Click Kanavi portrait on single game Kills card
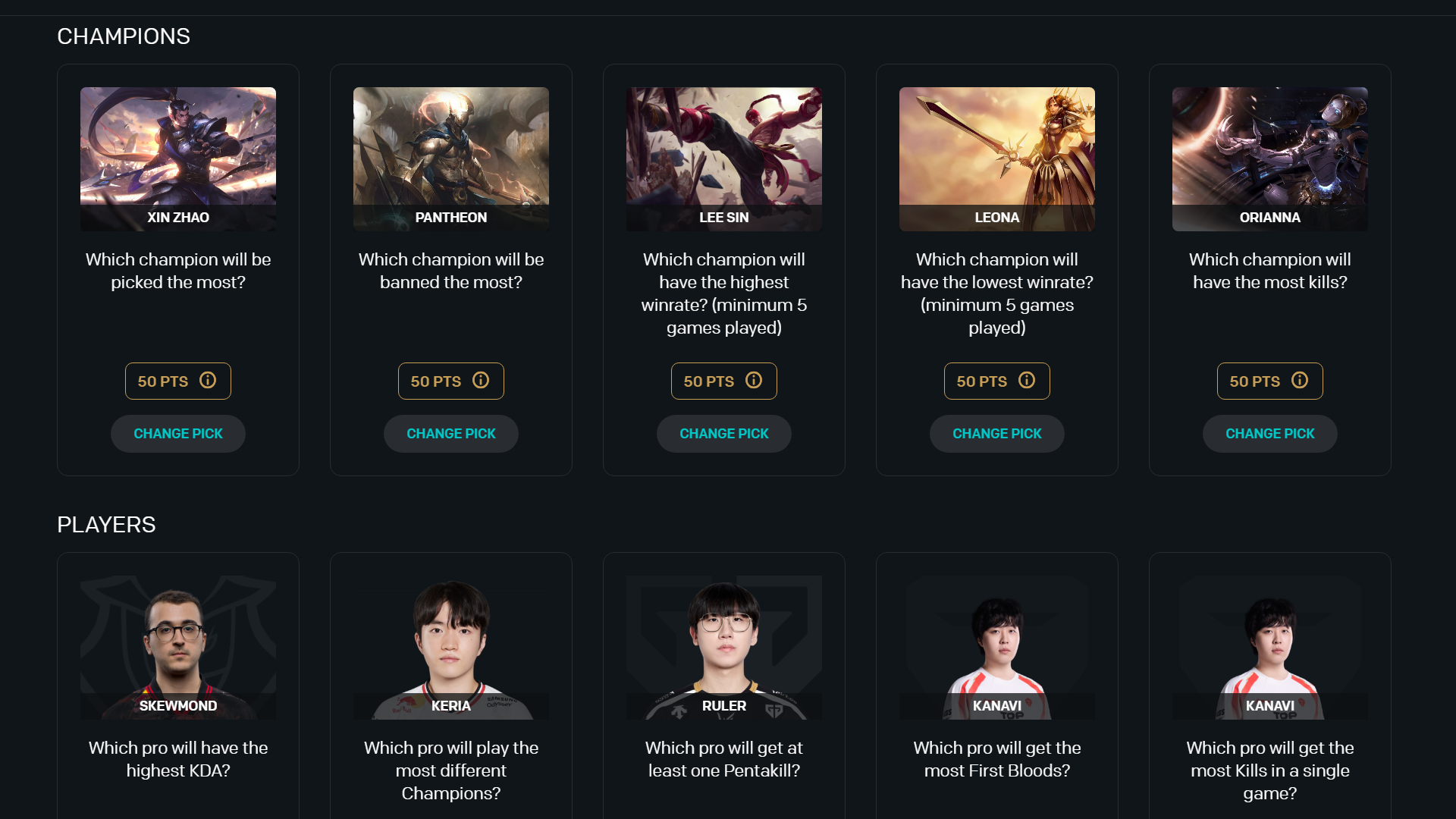 coord(1270,648)
